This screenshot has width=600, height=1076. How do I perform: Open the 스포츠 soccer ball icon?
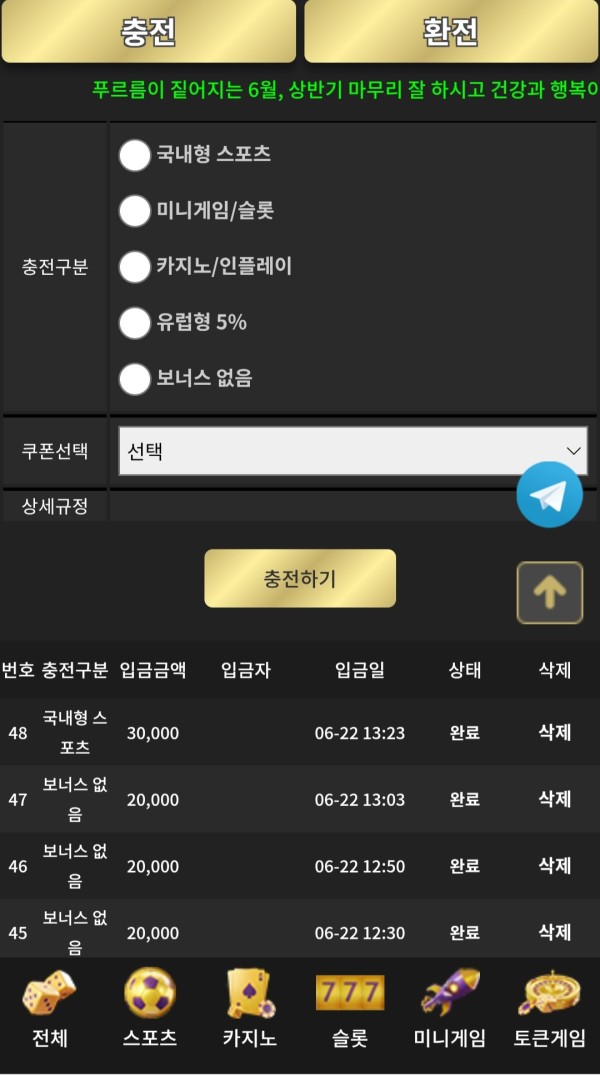coord(150,994)
